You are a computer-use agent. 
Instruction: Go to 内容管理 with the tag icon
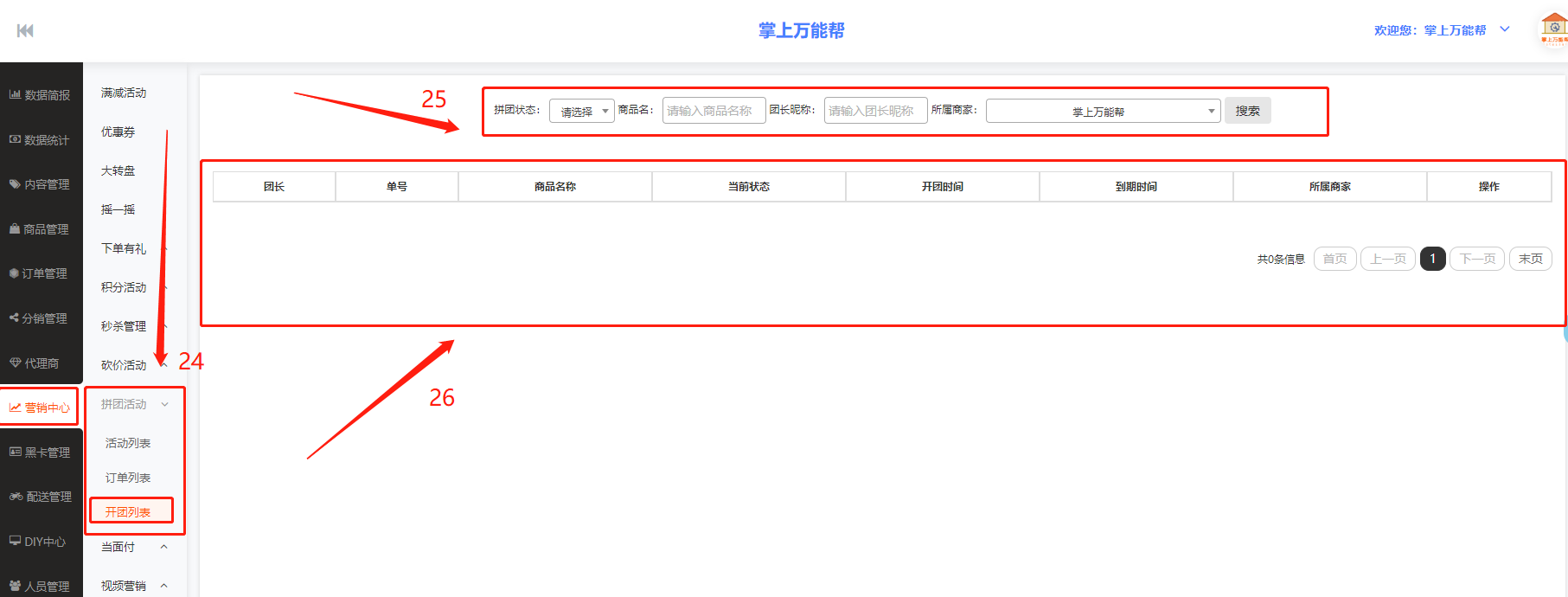pos(40,184)
